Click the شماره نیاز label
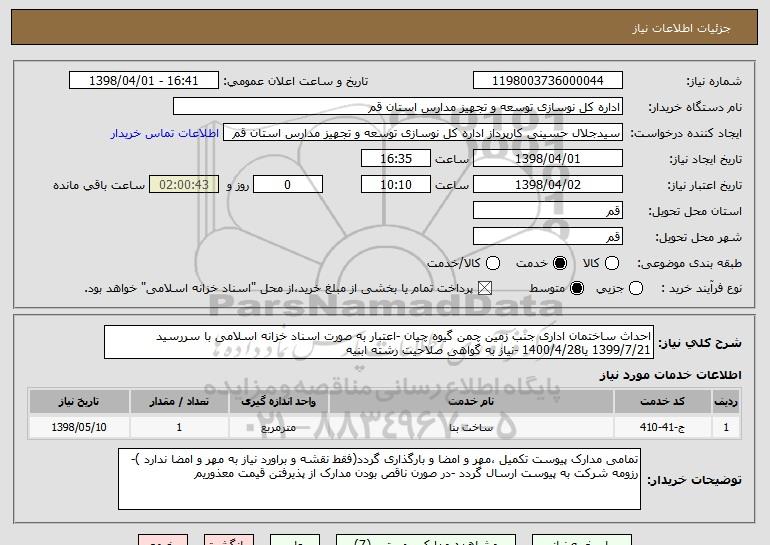The height and width of the screenshot is (545, 770). (714, 82)
